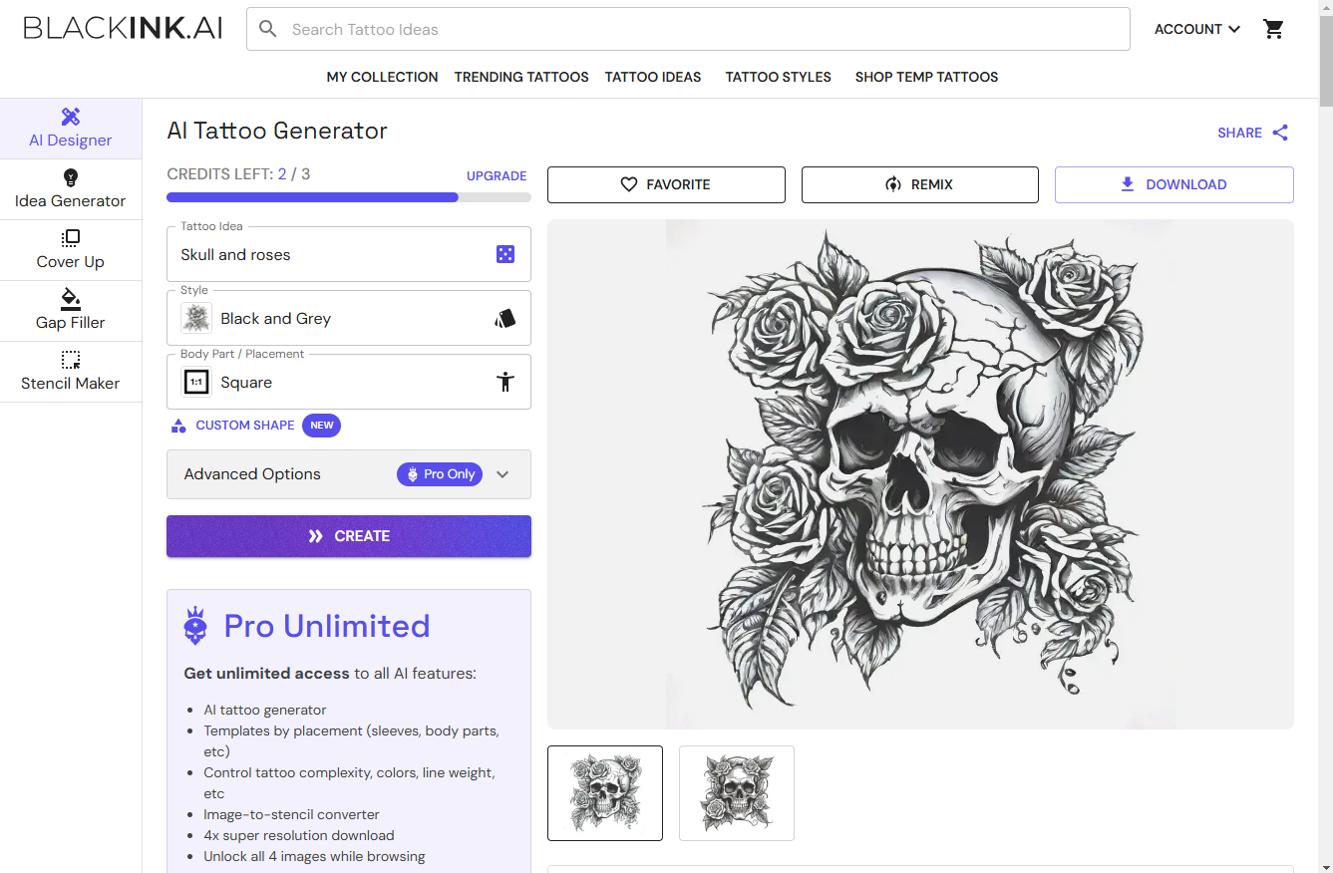Go to My Collection

tap(382, 77)
